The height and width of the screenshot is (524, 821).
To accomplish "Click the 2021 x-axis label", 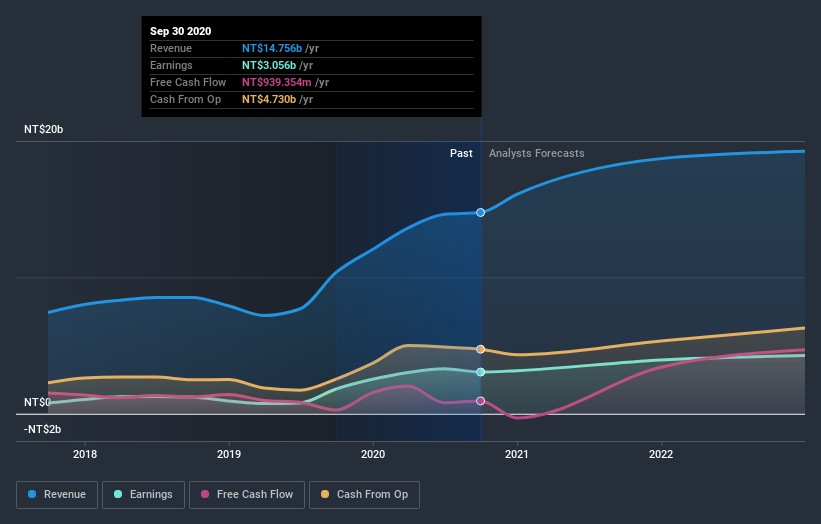I will pyautogui.click(x=517, y=454).
